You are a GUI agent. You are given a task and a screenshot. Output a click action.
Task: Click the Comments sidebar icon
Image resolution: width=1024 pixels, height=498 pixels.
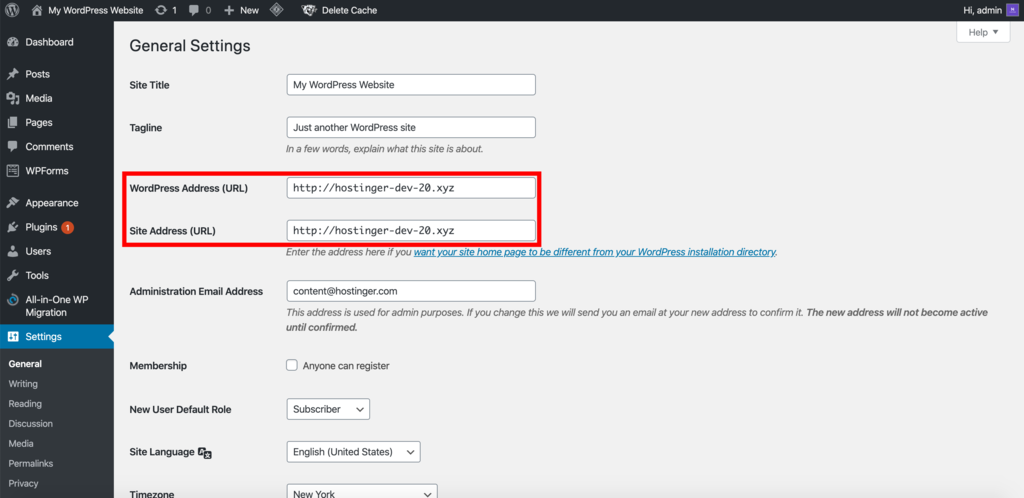12,147
